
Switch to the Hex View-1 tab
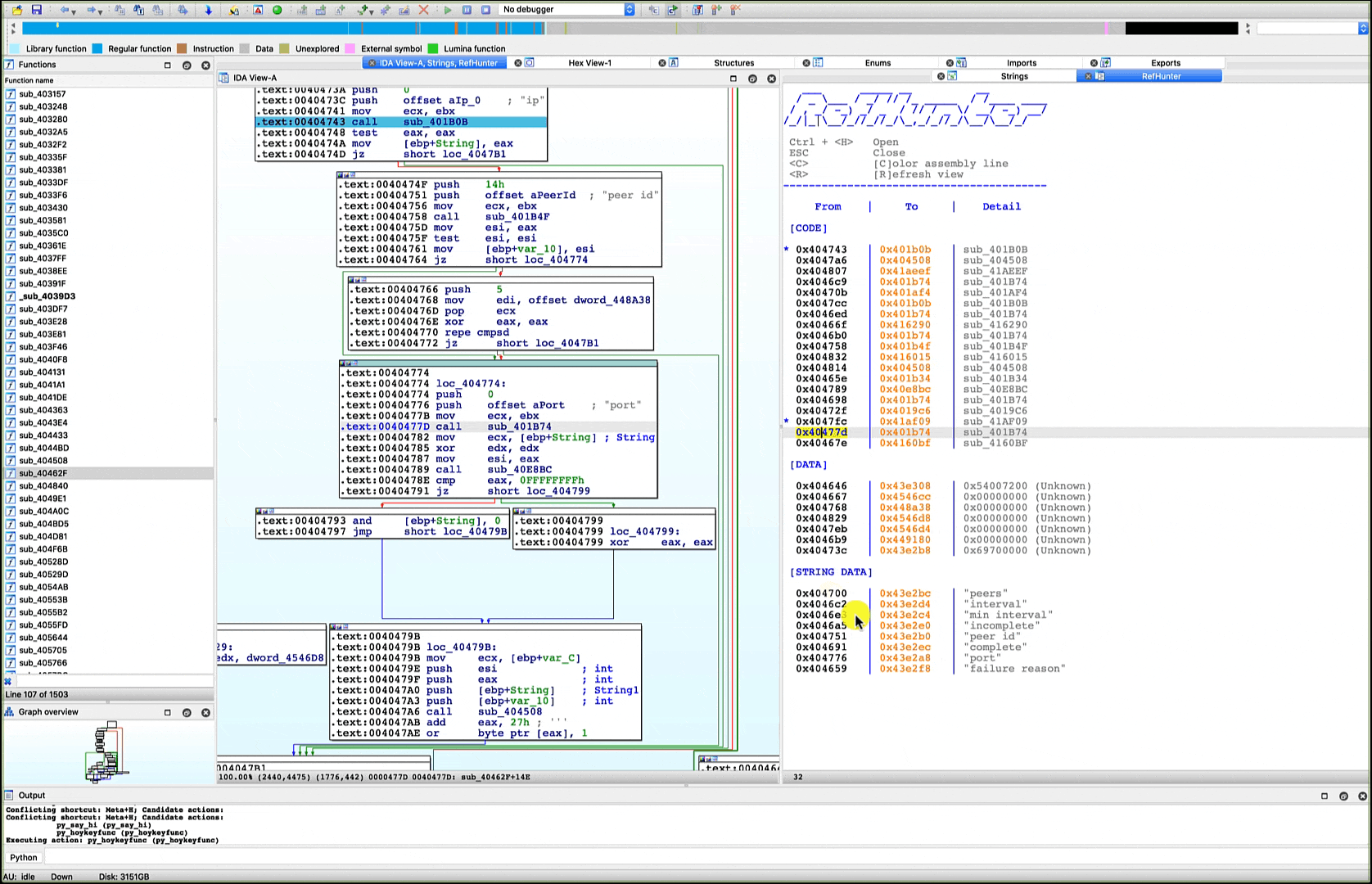click(589, 63)
